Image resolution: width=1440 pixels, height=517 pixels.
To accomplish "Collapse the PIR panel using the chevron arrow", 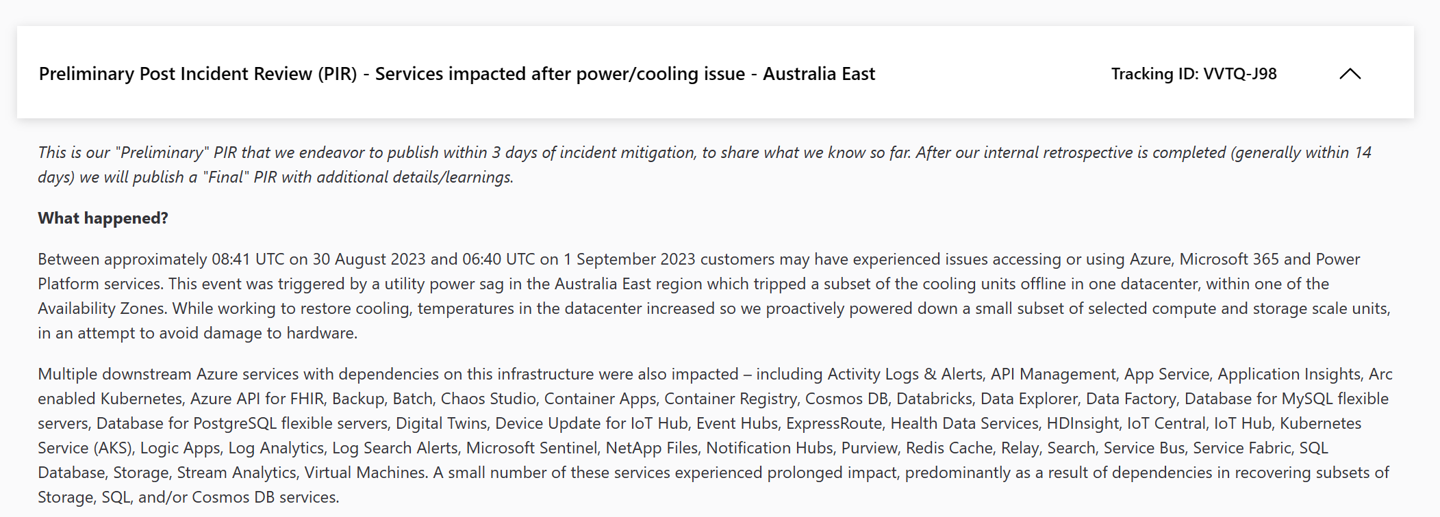I will tap(1349, 74).
